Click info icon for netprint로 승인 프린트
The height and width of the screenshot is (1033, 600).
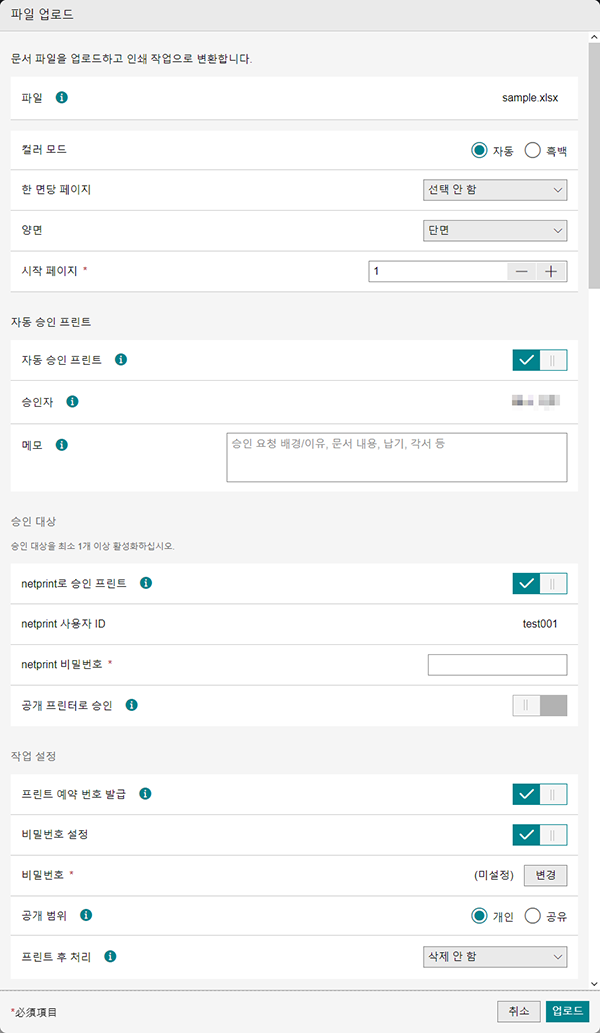click(x=146, y=582)
